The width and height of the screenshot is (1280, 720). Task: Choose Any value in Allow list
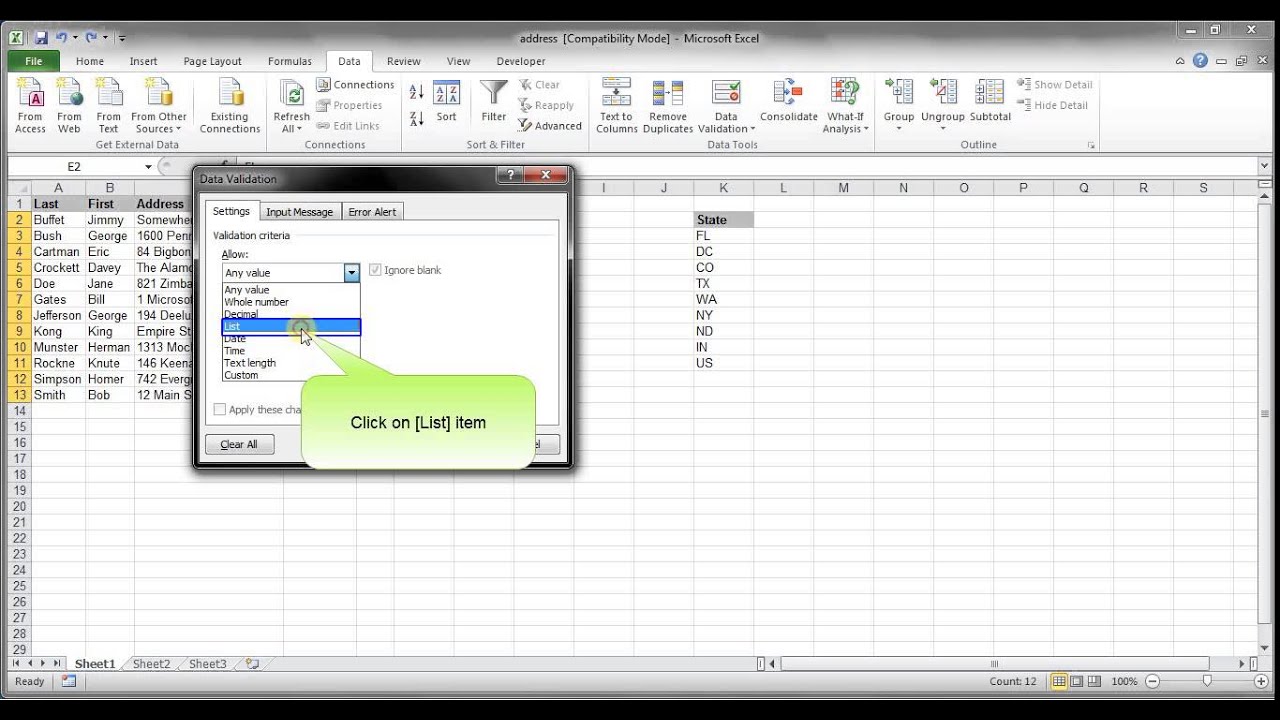point(290,290)
